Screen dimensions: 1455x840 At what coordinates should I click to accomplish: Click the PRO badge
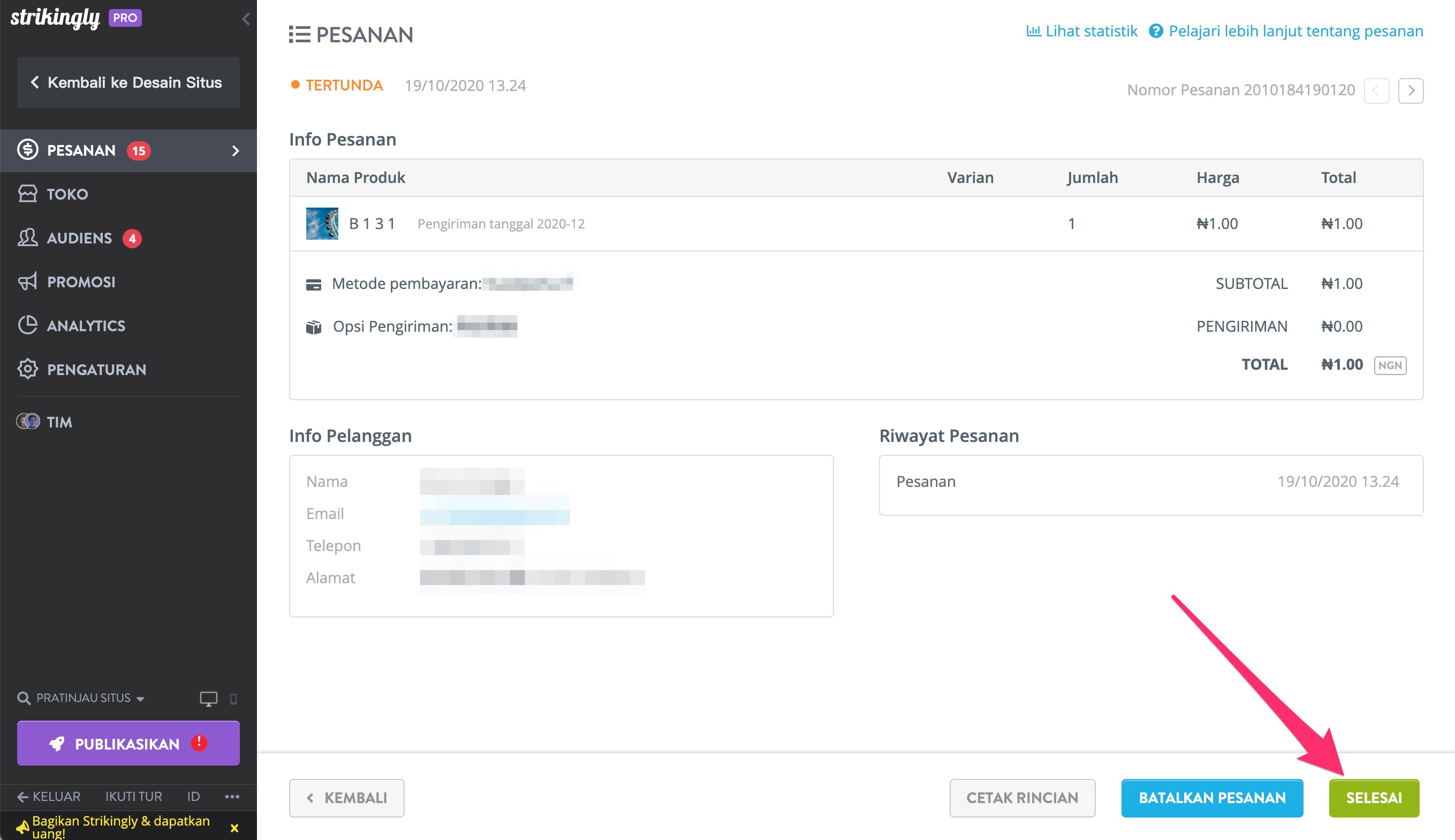[x=125, y=18]
